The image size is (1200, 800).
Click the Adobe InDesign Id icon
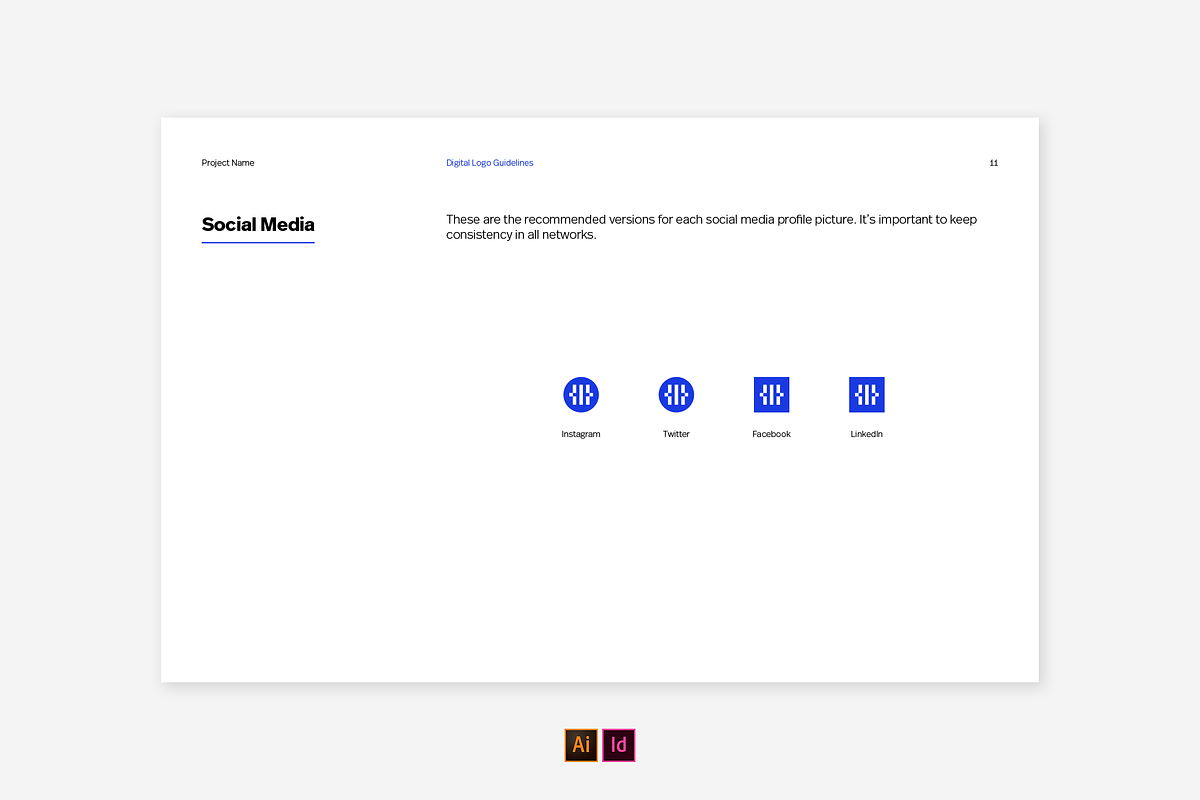coord(619,745)
